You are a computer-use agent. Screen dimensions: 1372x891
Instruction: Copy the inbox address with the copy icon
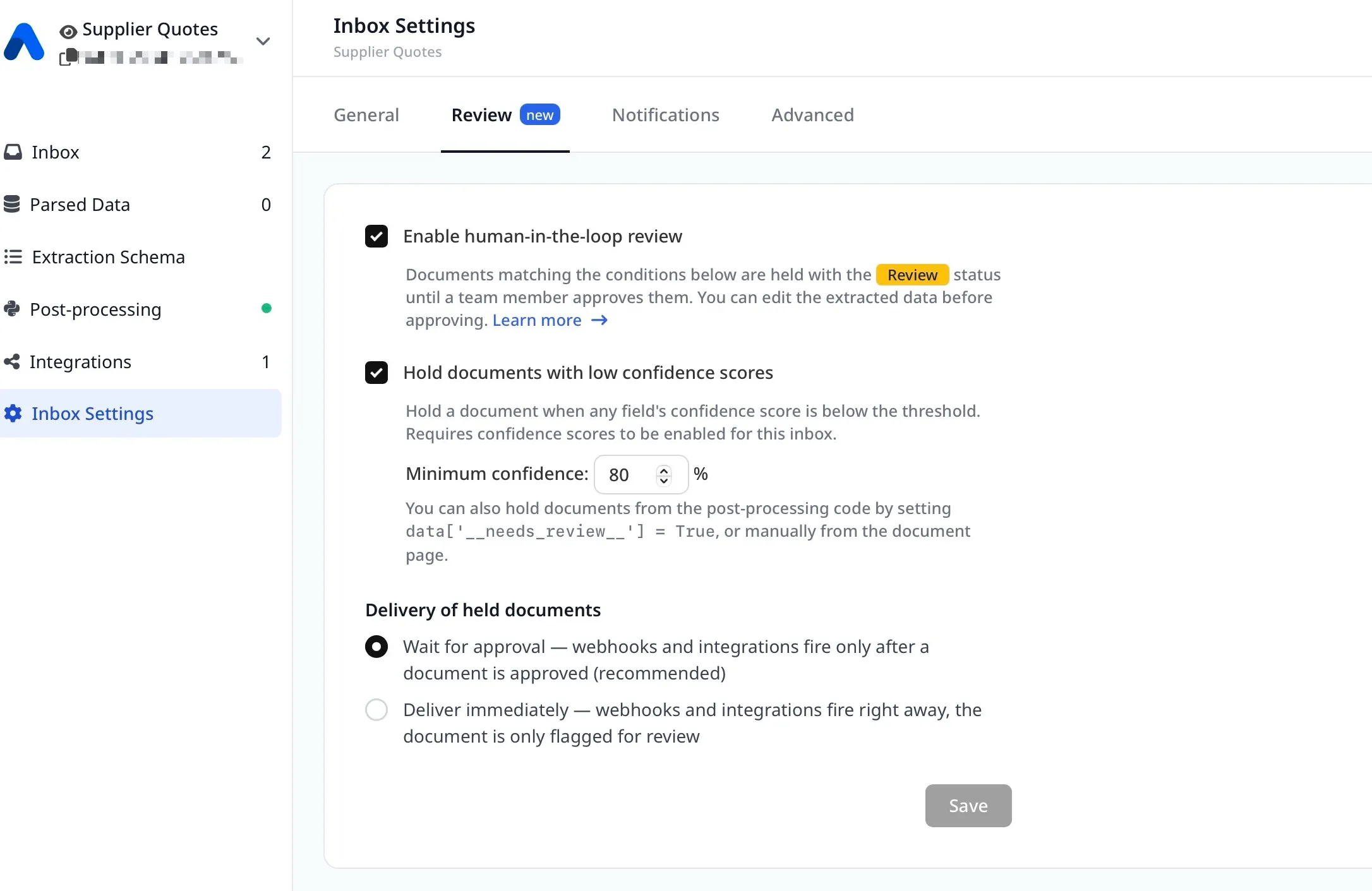[68, 57]
